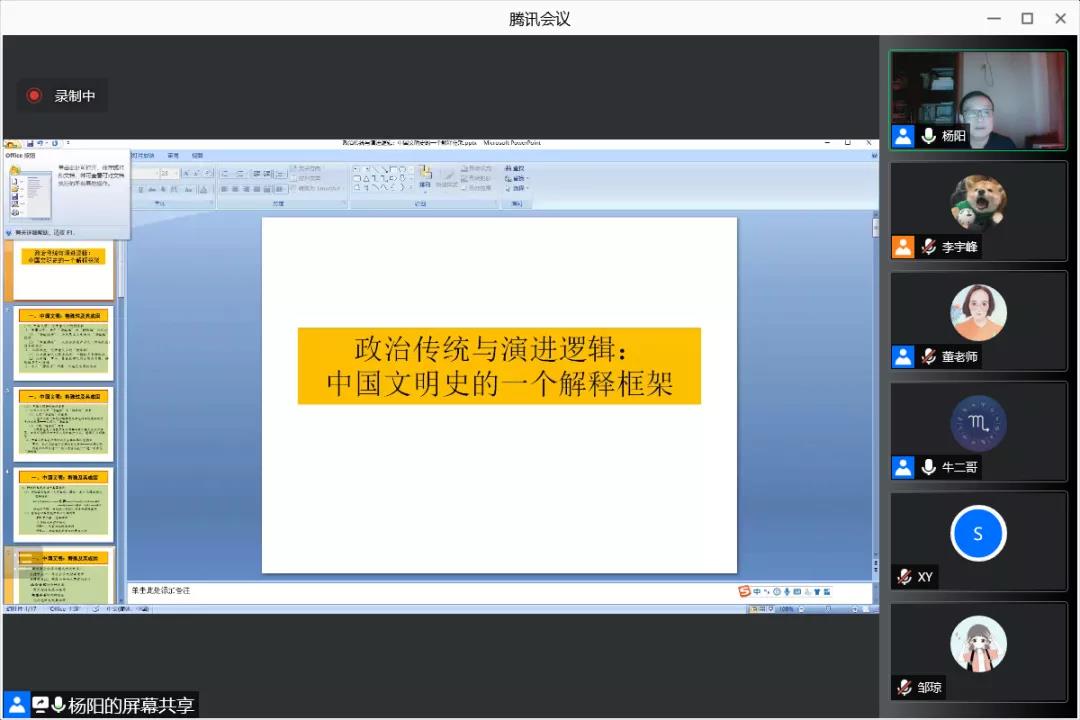Switch to the 幻灯片放映 ribbon tab
Viewport: 1080px width, 720px height.
[143, 156]
